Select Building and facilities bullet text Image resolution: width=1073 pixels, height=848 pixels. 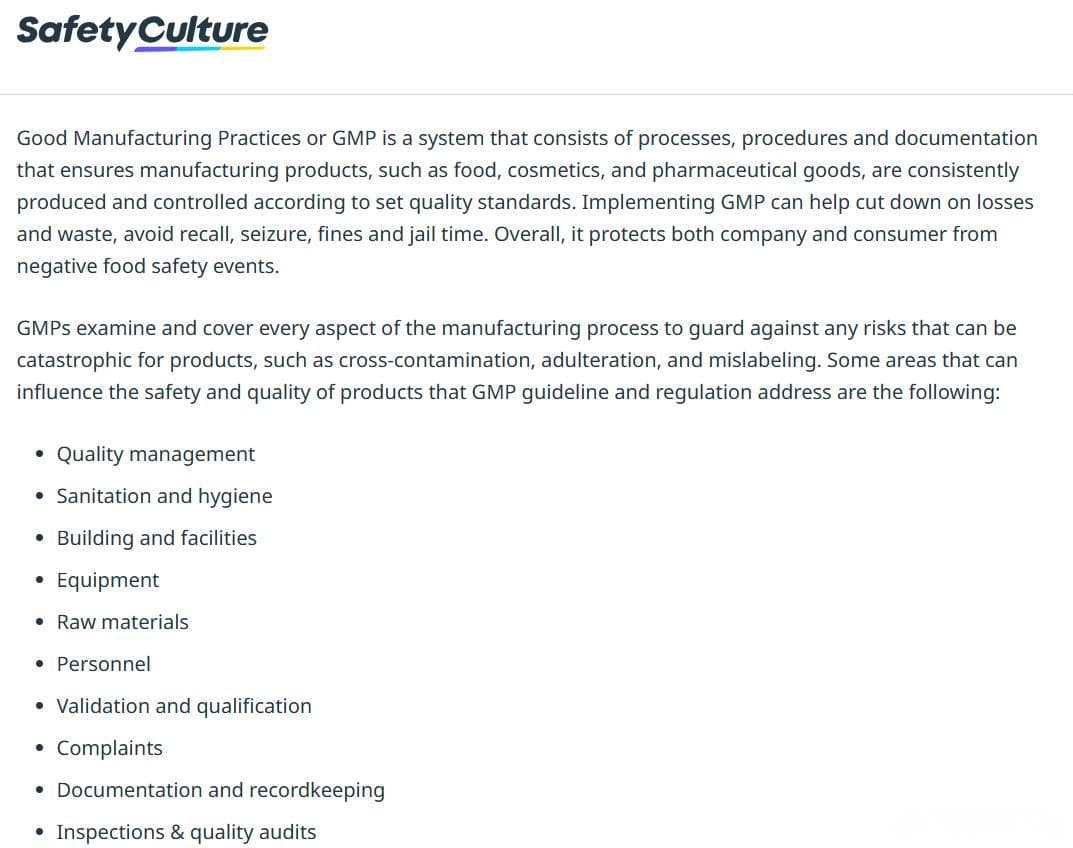(157, 538)
